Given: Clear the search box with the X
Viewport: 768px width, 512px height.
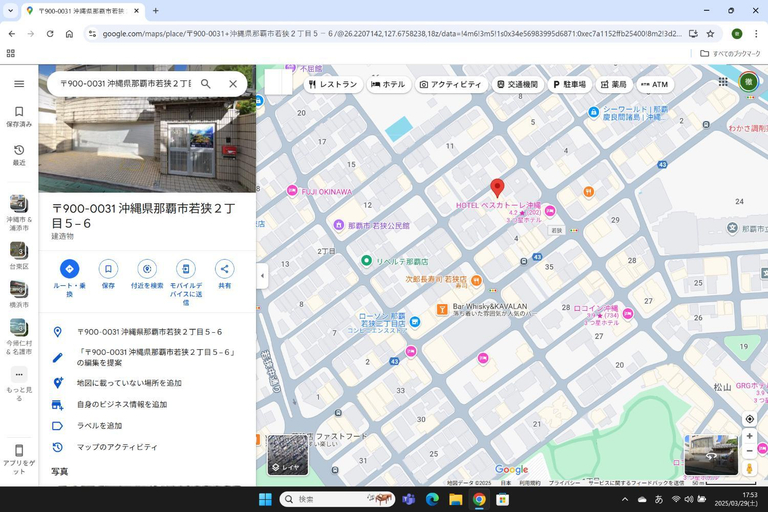Looking at the screenshot, I should tap(233, 84).
